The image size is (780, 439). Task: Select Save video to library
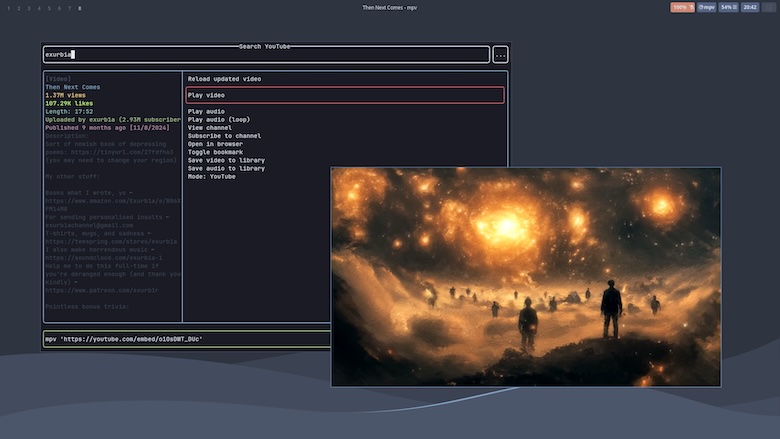tap(226, 160)
